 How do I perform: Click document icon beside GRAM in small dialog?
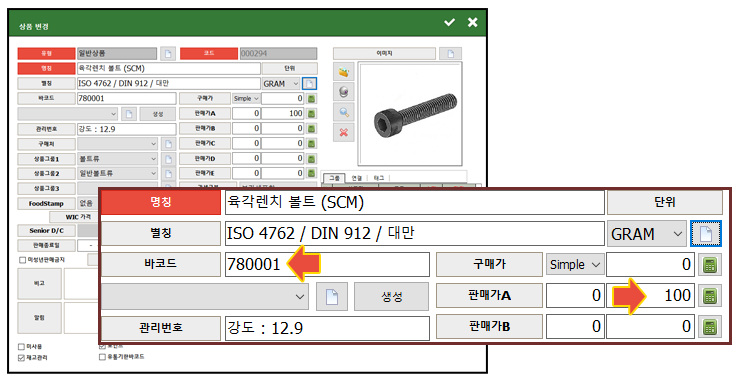[309, 83]
